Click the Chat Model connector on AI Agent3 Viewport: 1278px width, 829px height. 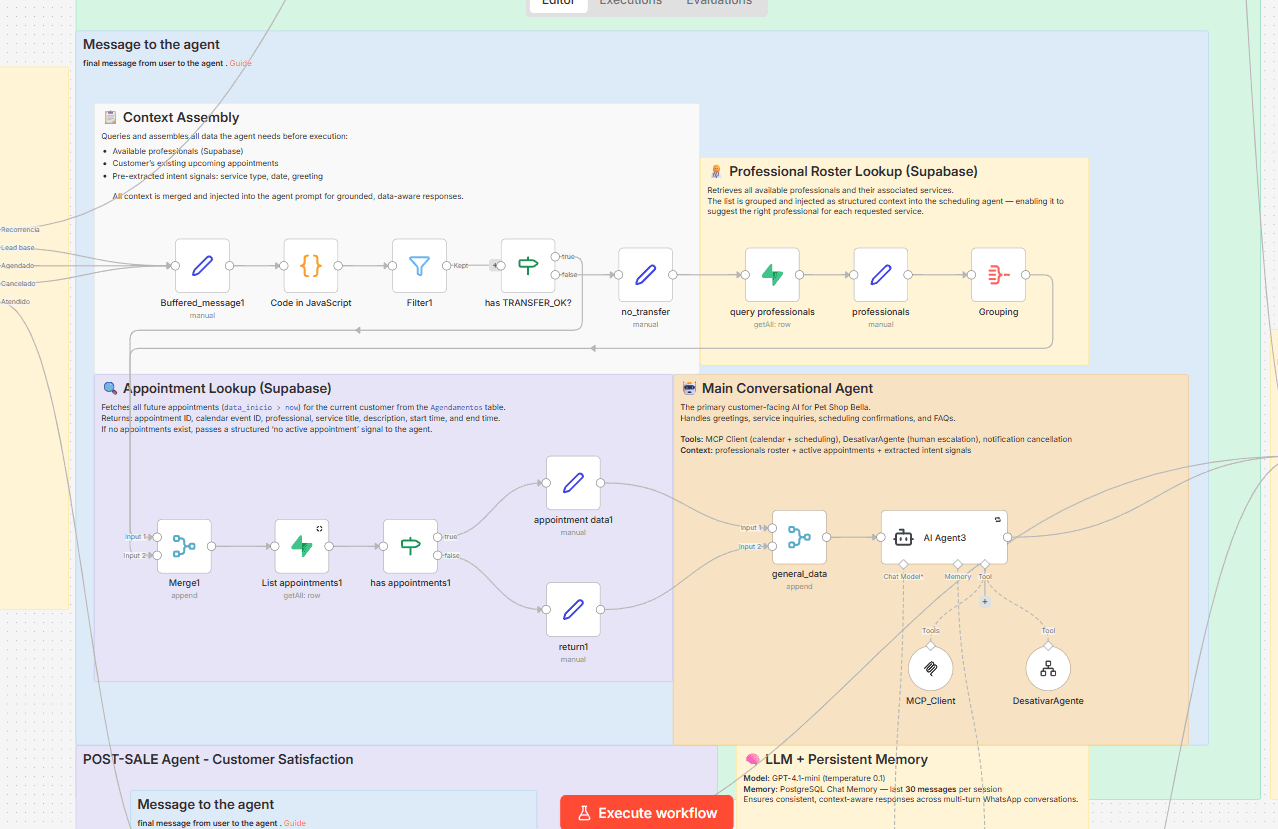pos(903,565)
